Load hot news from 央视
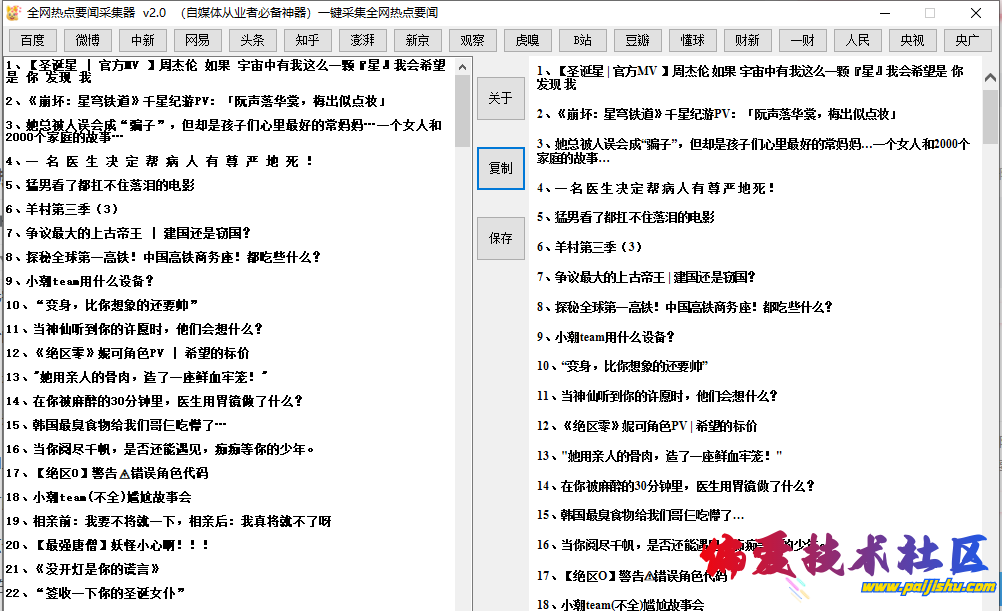This screenshot has width=1002, height=611. [912, 40]
